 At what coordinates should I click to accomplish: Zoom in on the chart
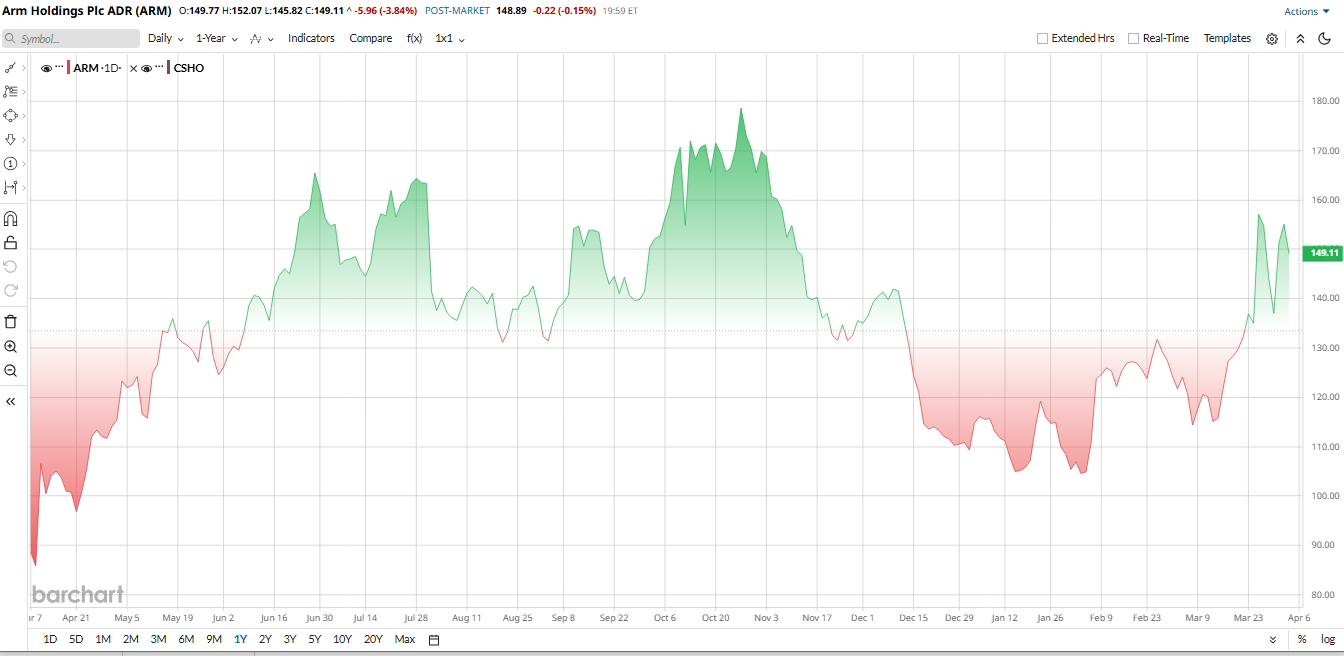pyautogui.click(x=11, y=346)
